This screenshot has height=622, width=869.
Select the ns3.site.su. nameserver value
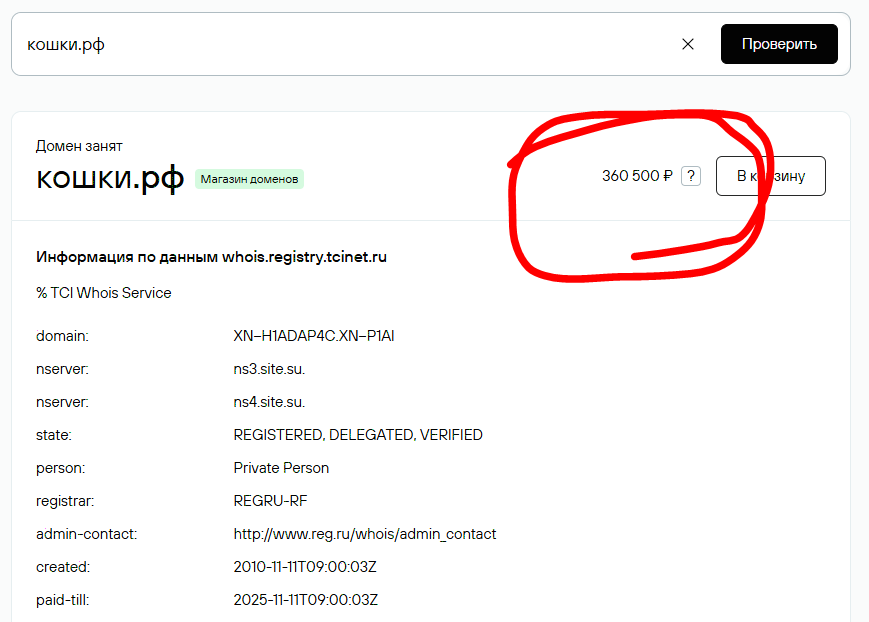tap(269, 369)
